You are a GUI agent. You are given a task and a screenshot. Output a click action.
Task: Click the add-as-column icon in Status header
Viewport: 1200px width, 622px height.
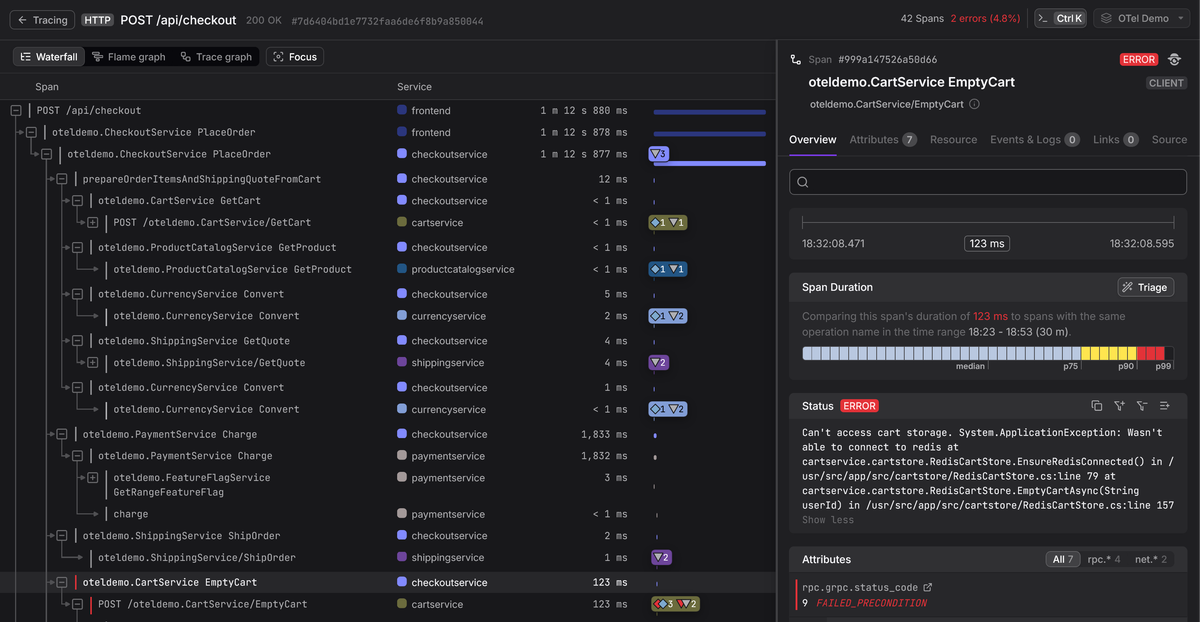click(x=1164, y=406)
